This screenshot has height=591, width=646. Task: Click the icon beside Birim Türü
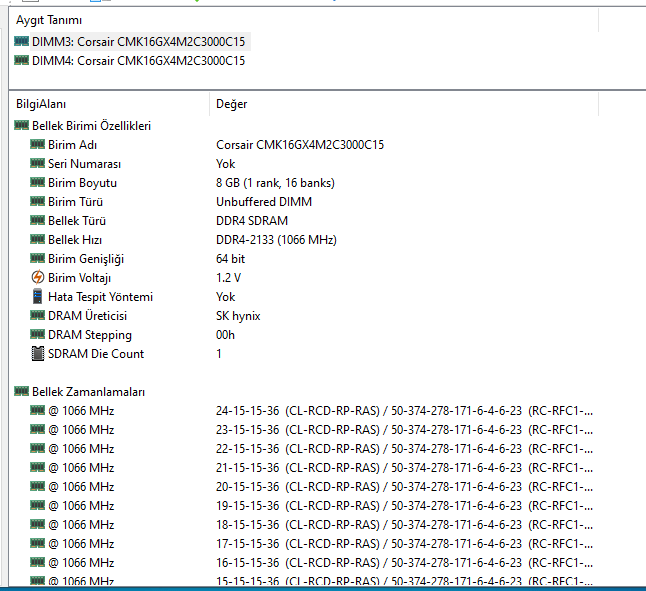(x=37, y=201)
